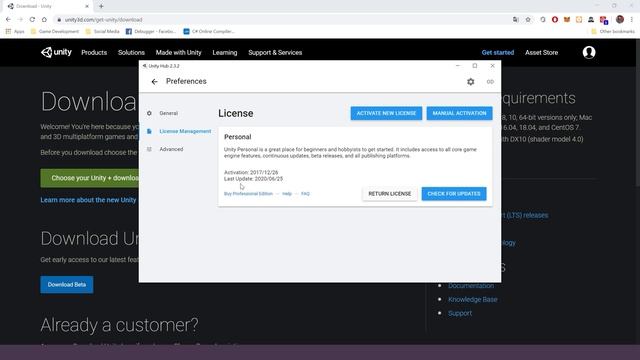Open Knowledge Base link
The height and width of the screenshot is (360, 640).
(473, 299)
